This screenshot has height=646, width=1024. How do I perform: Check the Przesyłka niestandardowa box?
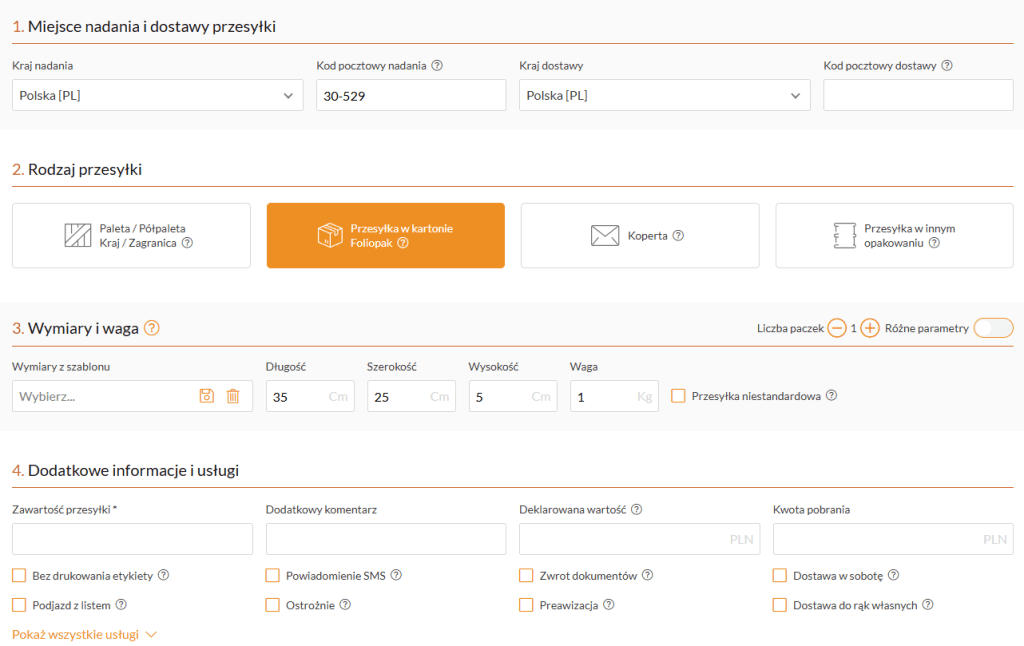point(678,396)
